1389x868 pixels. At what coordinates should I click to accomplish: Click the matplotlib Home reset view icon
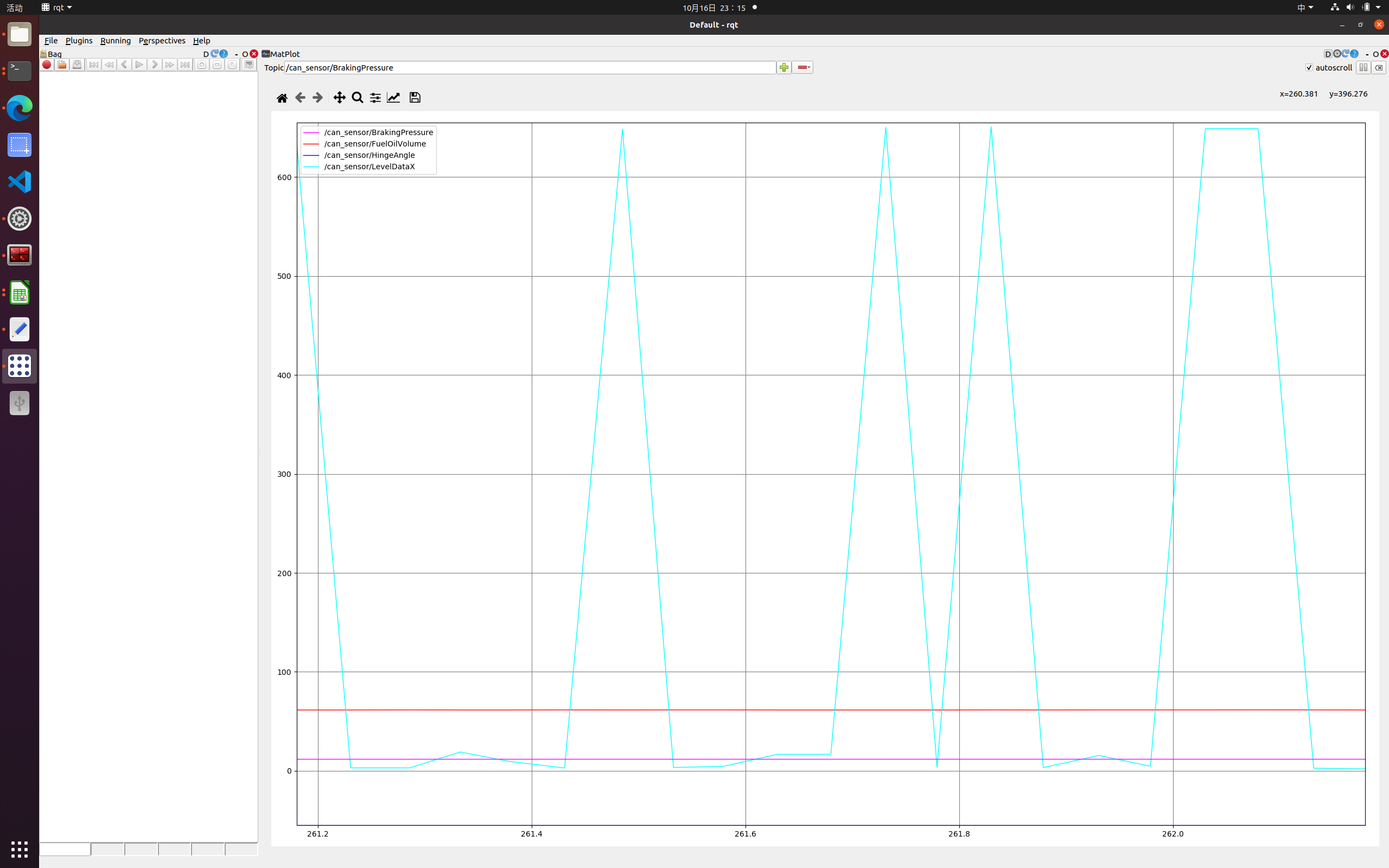(282, 98)
